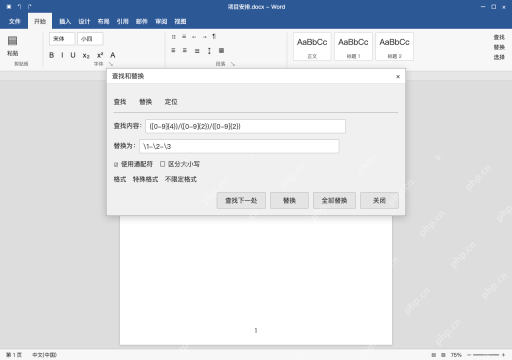
Task: Close the 查找和替换 dialog with X
Action: tap(398, 77)
